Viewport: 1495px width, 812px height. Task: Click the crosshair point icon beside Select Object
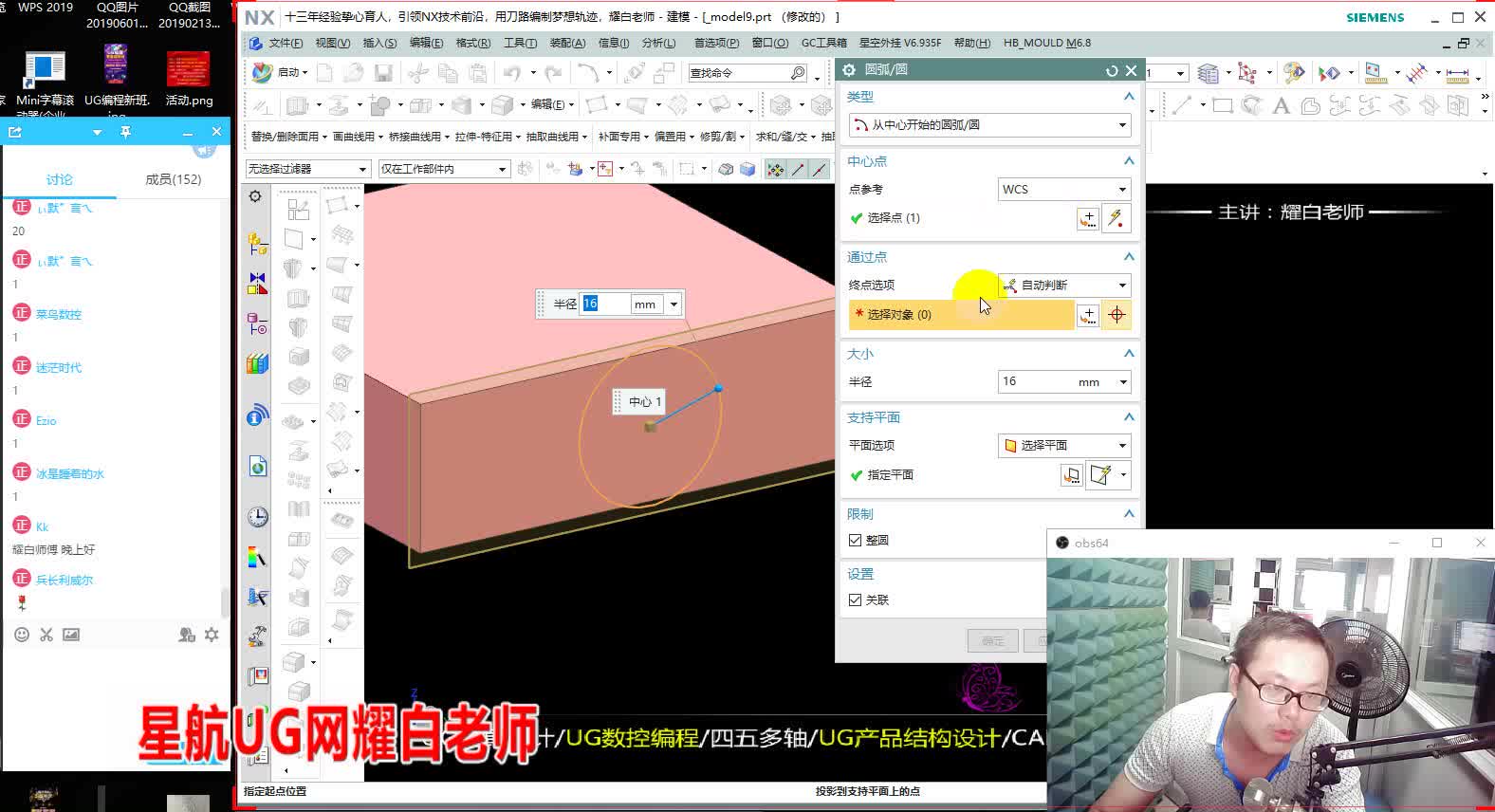point(1117,315)
